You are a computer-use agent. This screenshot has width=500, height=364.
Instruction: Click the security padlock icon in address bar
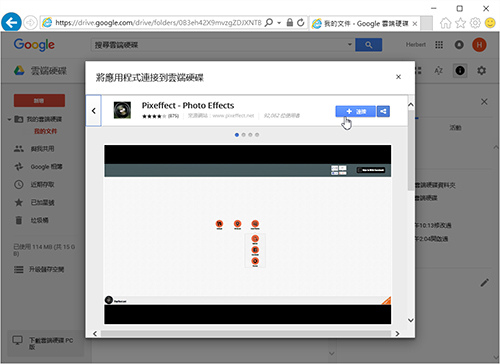[290, 23]
